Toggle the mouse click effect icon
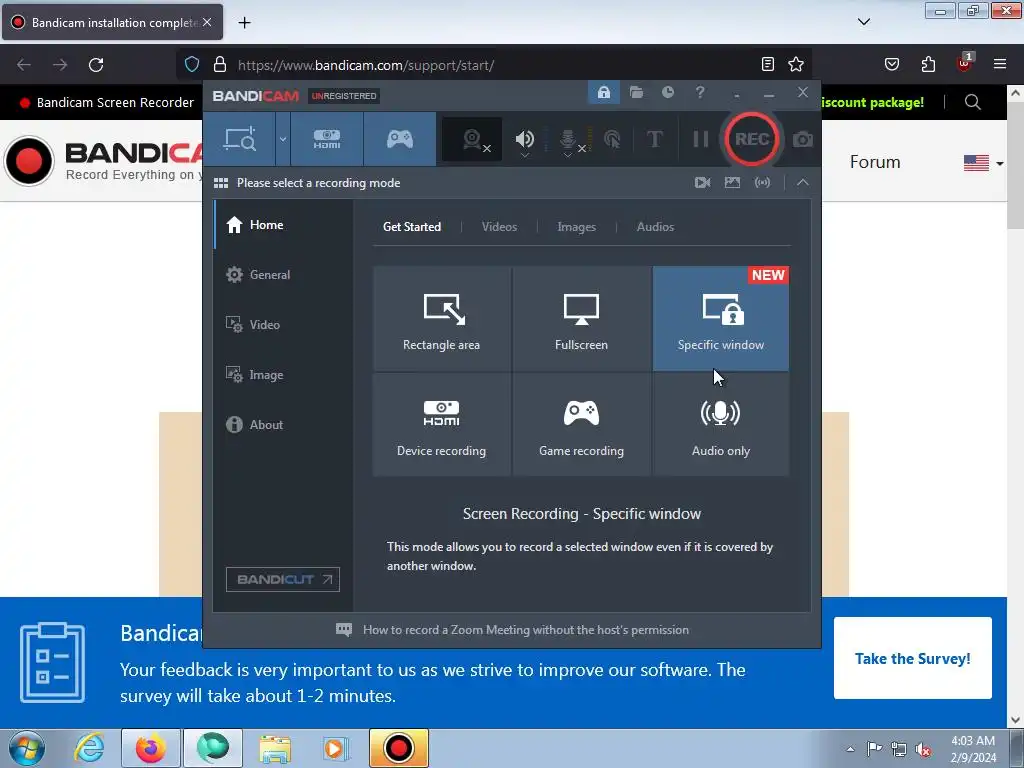The image size is (1024, 768). pyautogui.click(x=612, y=139)
